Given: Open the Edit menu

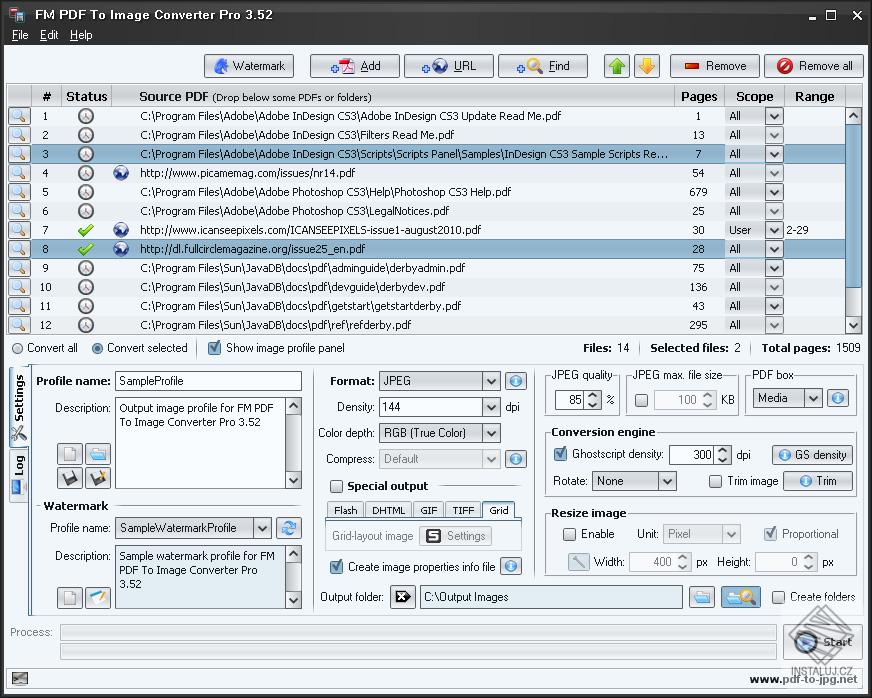Looking at the screenshot, I should pos(49,35).
